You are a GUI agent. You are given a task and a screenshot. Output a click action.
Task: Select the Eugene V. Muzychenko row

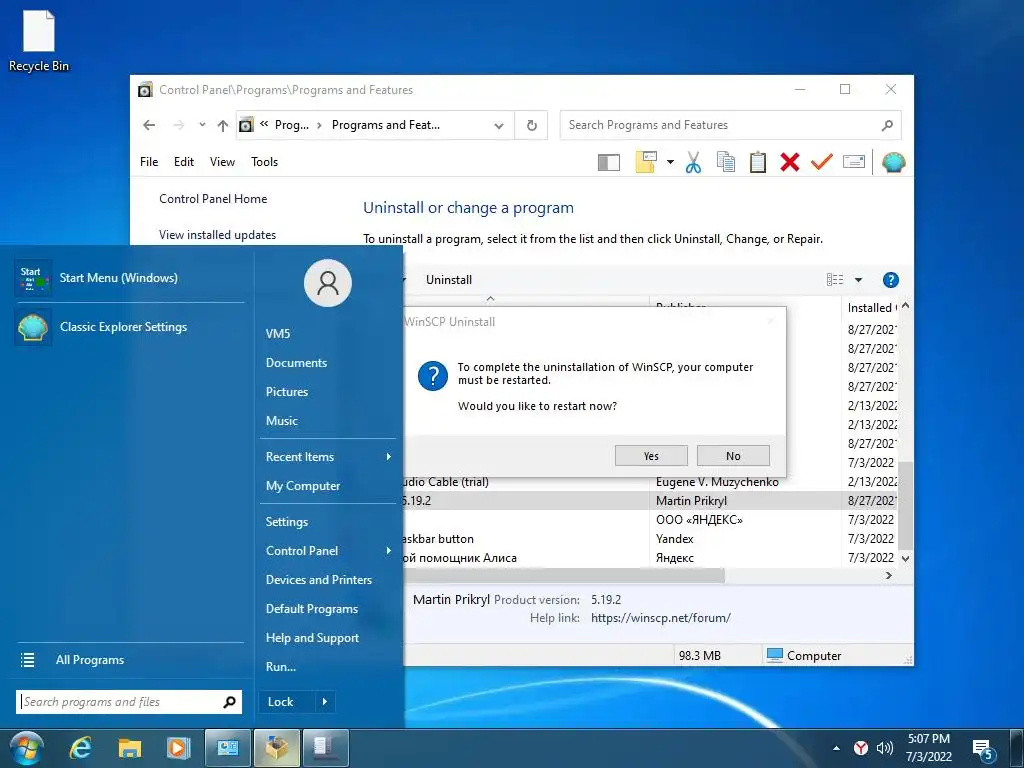pos(650,482)
